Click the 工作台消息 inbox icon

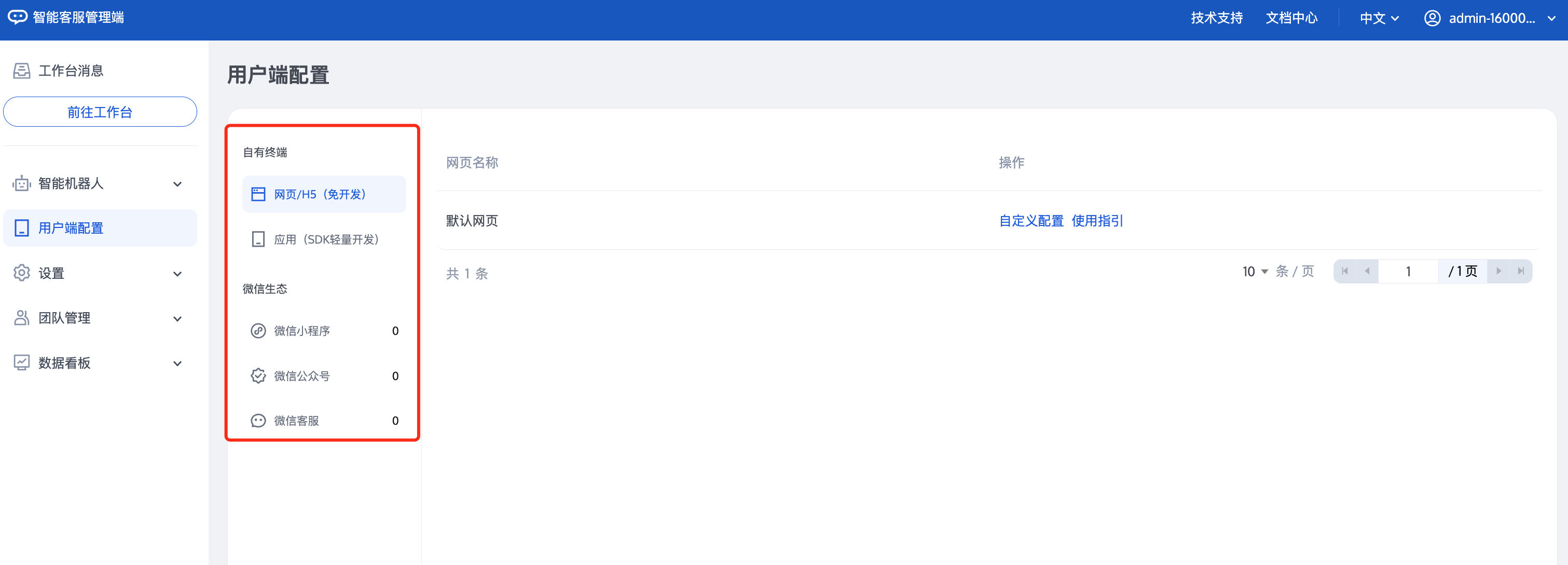(x=21, y=71)
